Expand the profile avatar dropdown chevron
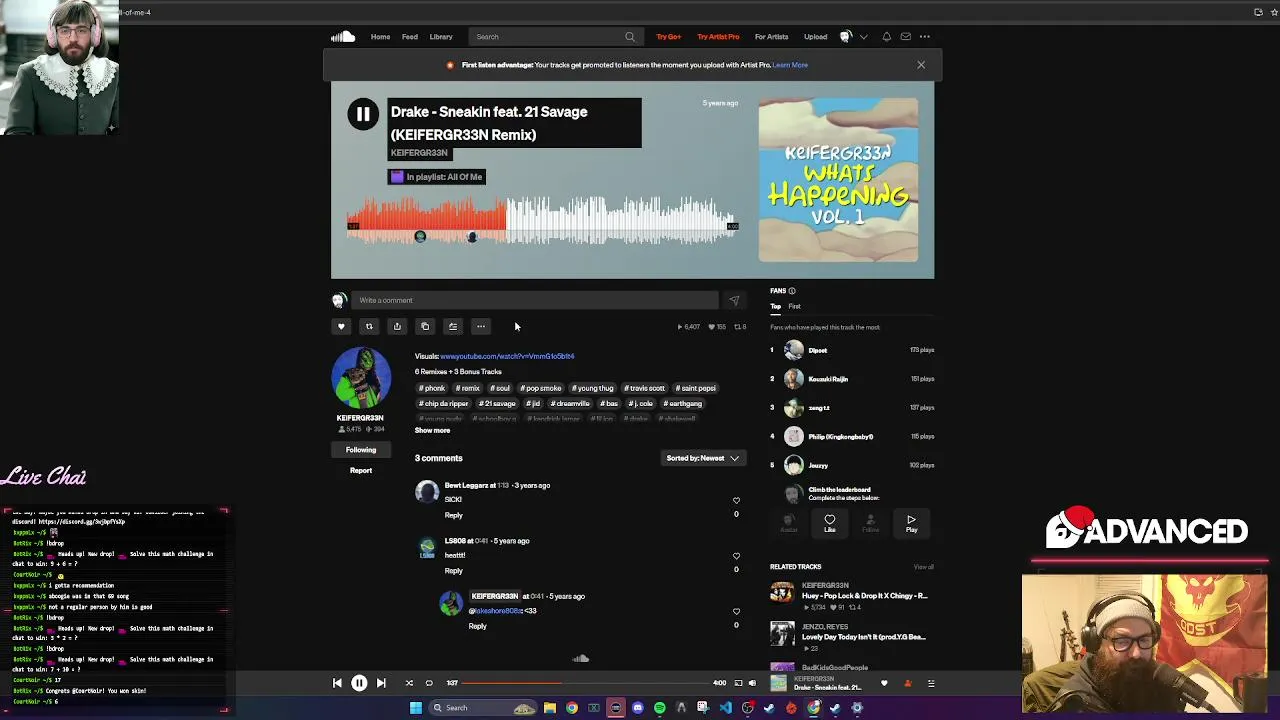Image resolution: width=1280 pixels, height=720 pixels. 864,37
